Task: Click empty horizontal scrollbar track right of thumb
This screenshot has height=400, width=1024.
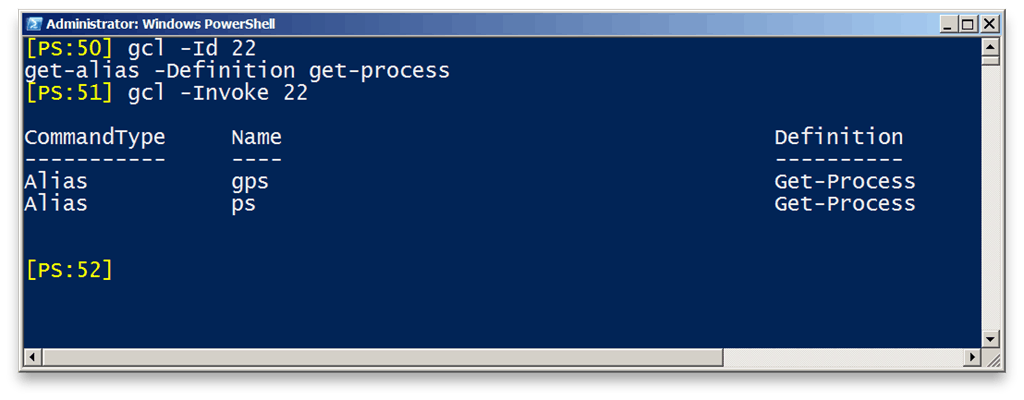Action: [x=844, y=358]
